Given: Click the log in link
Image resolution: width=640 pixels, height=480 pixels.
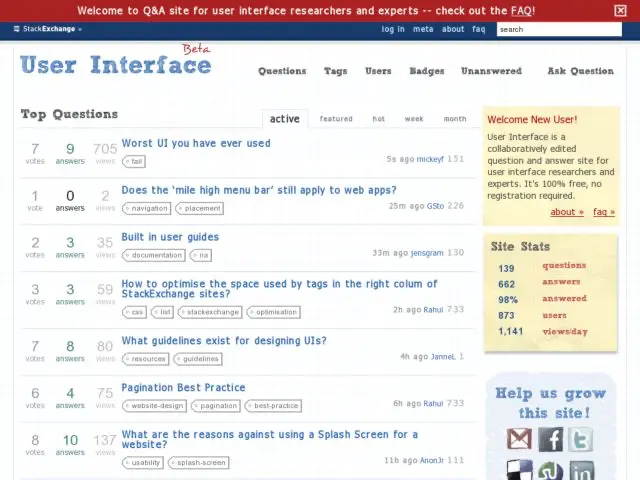Looking at the screenshot, I should tap(393, 29).
